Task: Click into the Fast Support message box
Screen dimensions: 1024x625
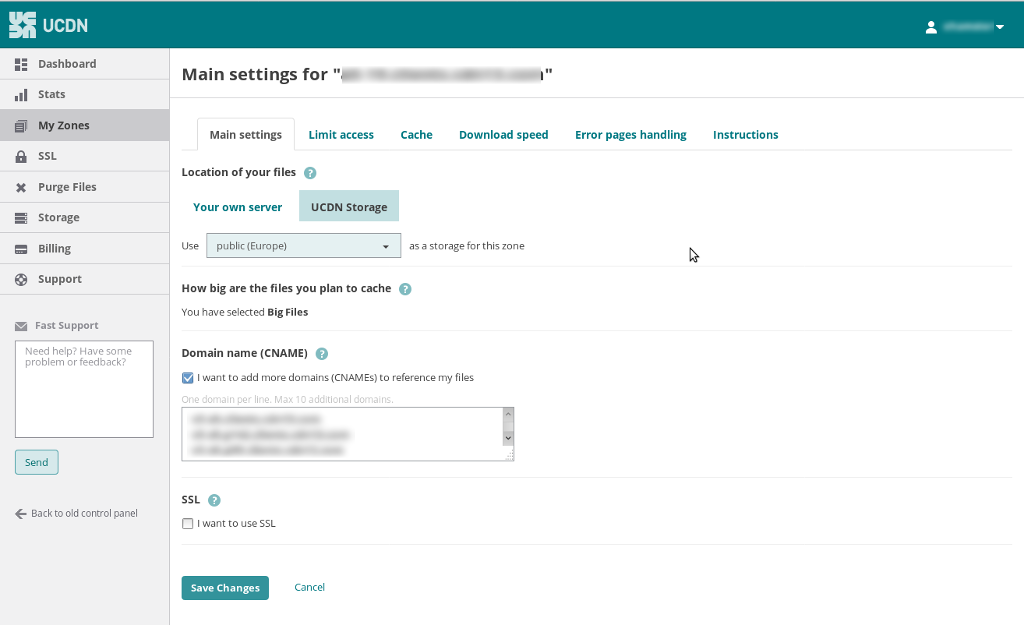Action: (84, 389)
